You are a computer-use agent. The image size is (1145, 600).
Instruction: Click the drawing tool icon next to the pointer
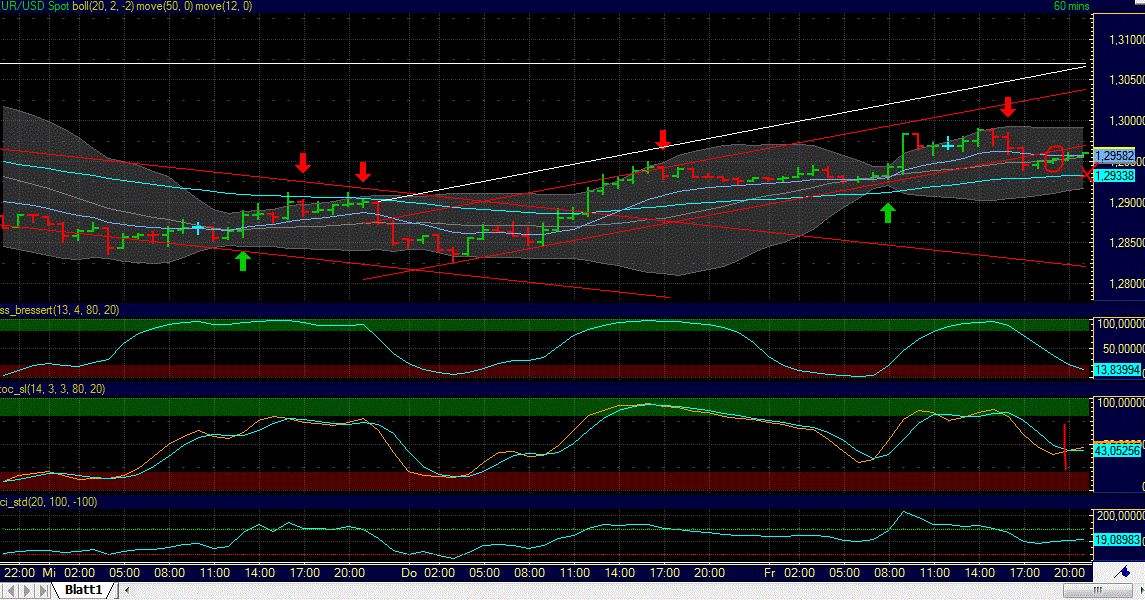(1123, 572)
